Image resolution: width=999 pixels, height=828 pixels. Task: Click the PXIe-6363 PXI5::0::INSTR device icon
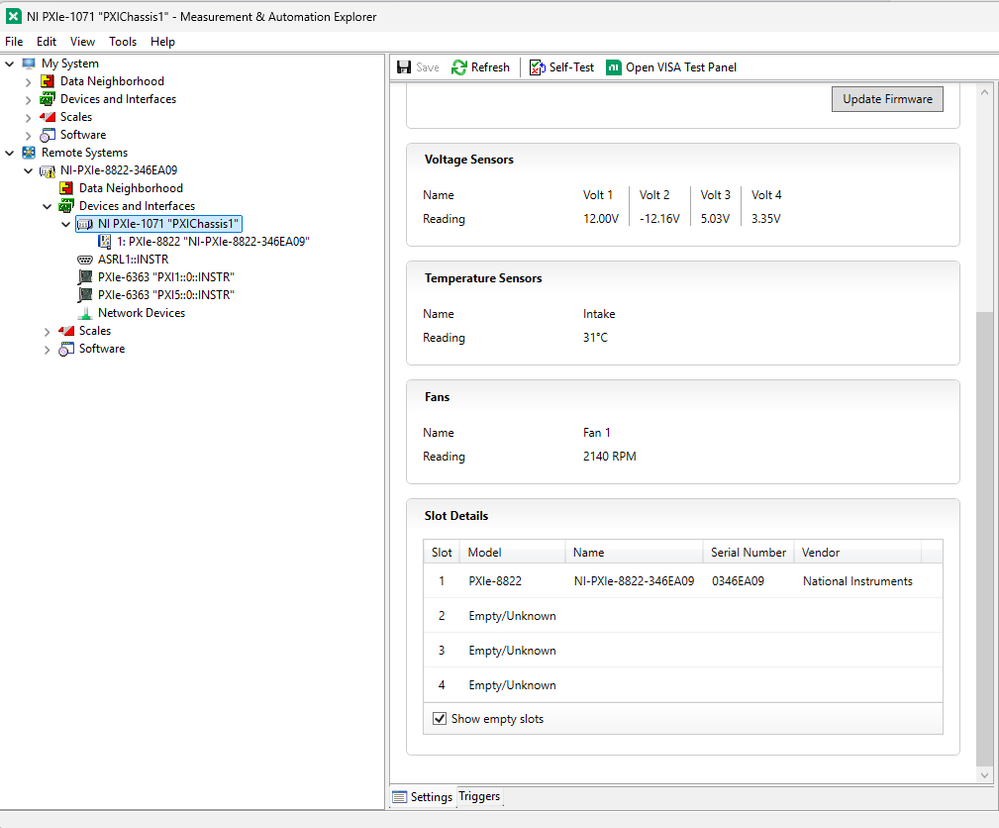click(x=85, y=296)
